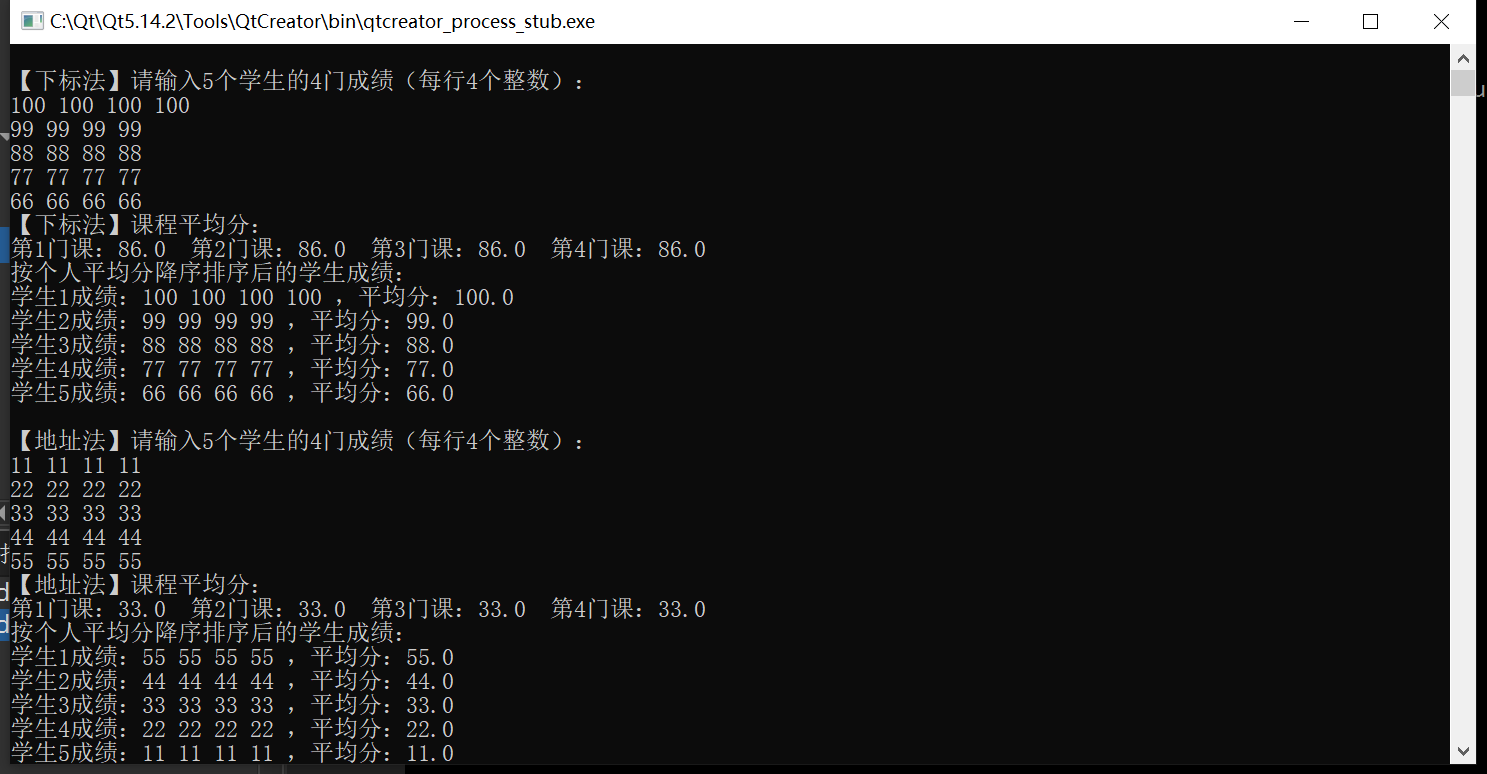Click the 学生4成绩 line with average 22.0
Image resolution: width=1487 pixels, height=774 pixels.
click(x=232, y=729)
